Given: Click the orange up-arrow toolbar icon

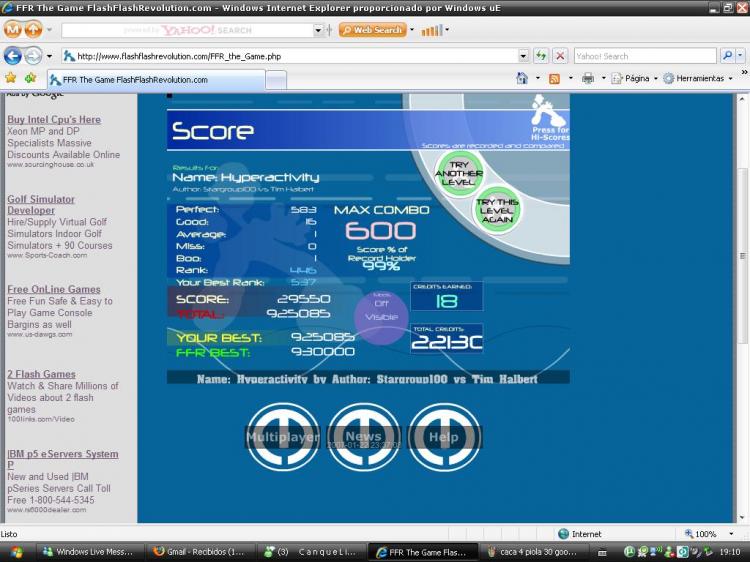Looking at the screenshot, I should [x=33, y=30].
